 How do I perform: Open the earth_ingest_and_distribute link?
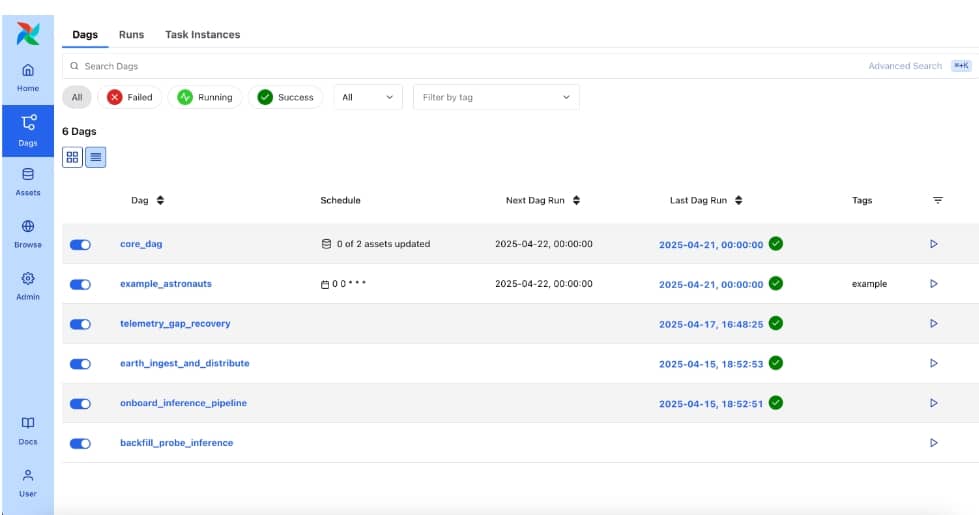[x=185, y=363]
